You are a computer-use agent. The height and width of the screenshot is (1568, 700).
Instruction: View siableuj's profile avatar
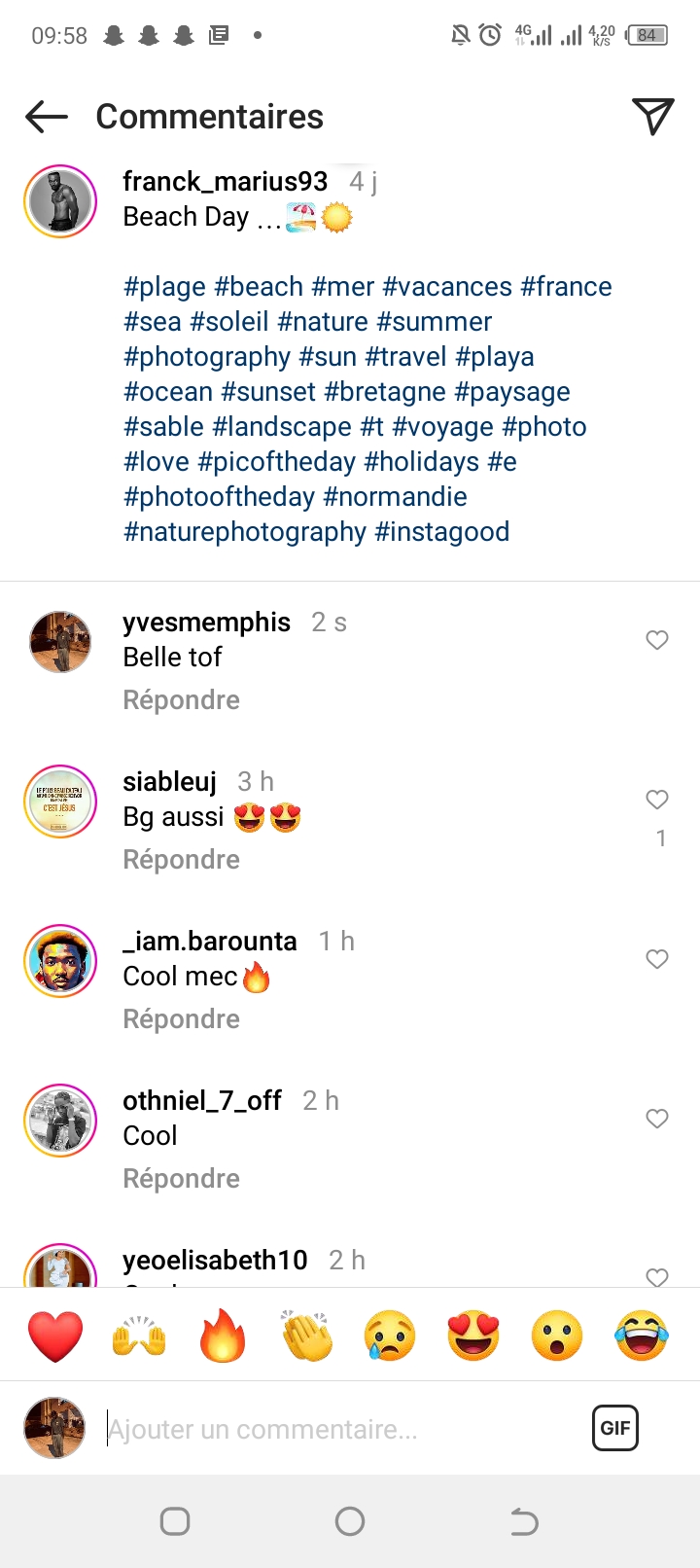[x=60, y=802]
